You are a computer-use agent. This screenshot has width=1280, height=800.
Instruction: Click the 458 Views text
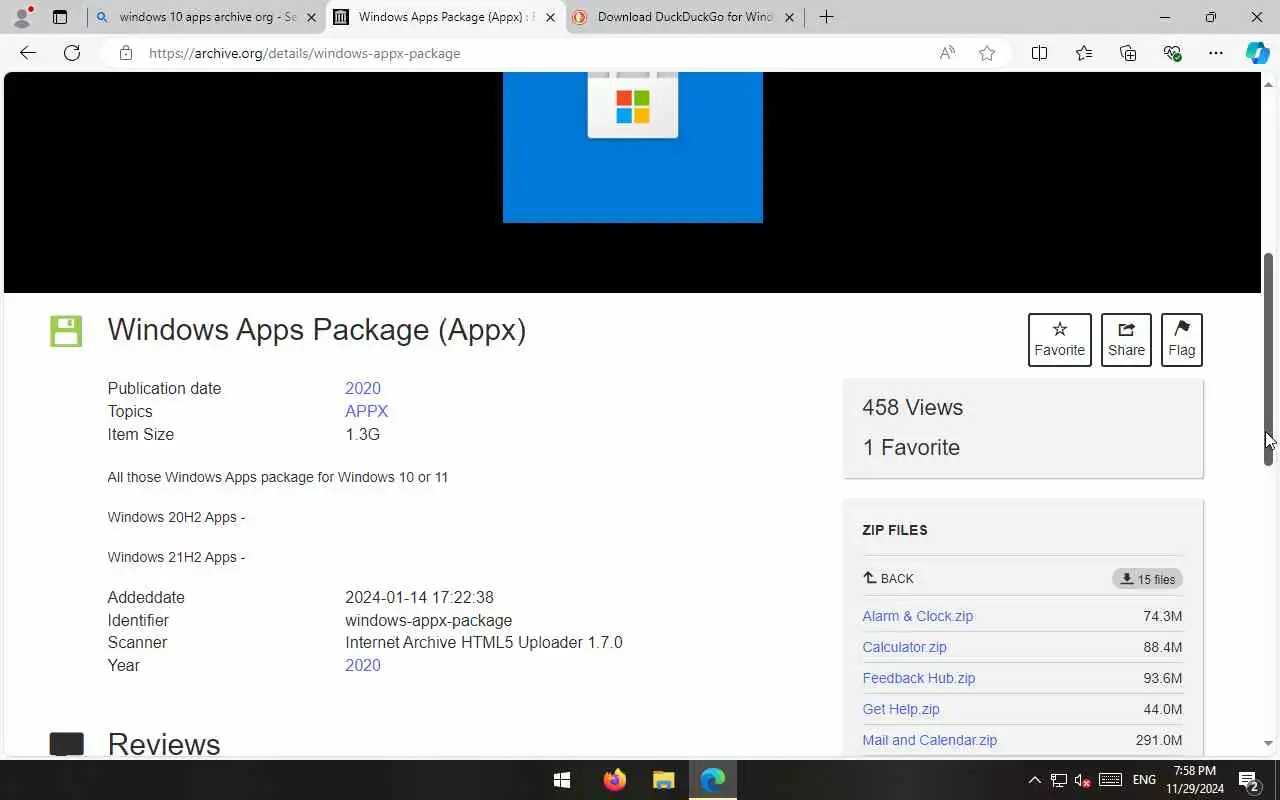point(912,407)
